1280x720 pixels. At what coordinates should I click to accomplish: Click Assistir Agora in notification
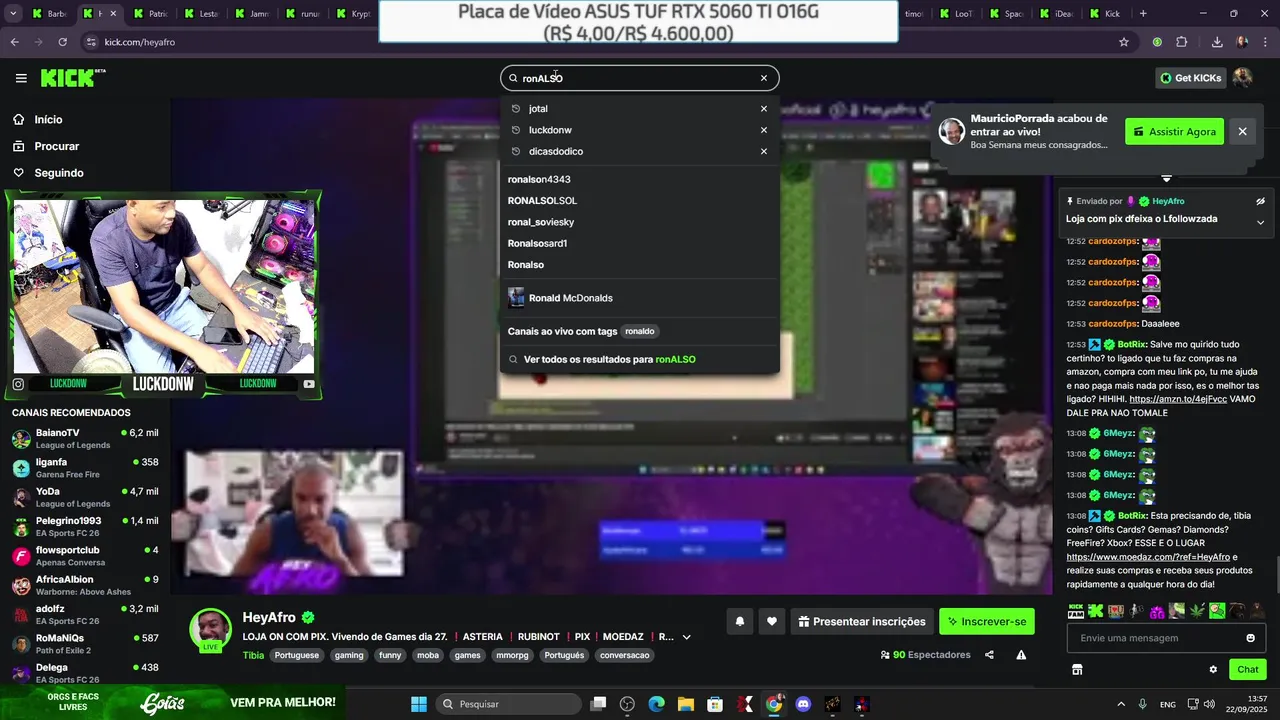pyautogui.click(x=1174, y=132)
